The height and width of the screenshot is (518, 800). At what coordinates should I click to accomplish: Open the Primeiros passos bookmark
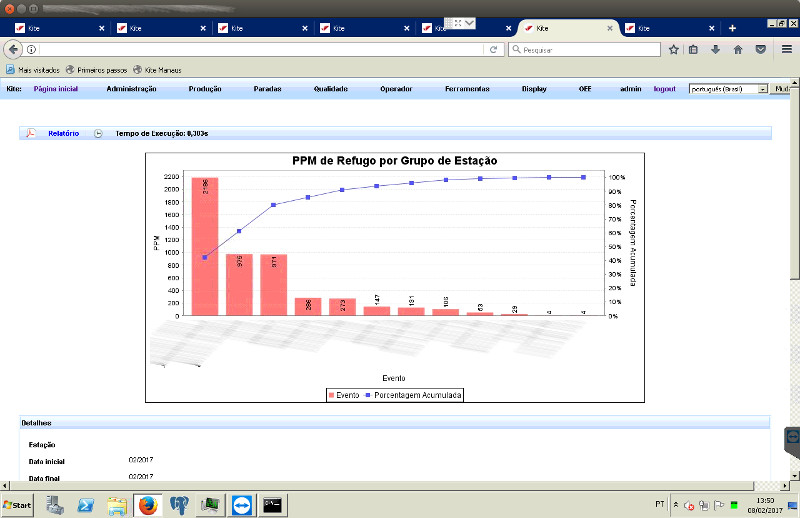point(96,70)
